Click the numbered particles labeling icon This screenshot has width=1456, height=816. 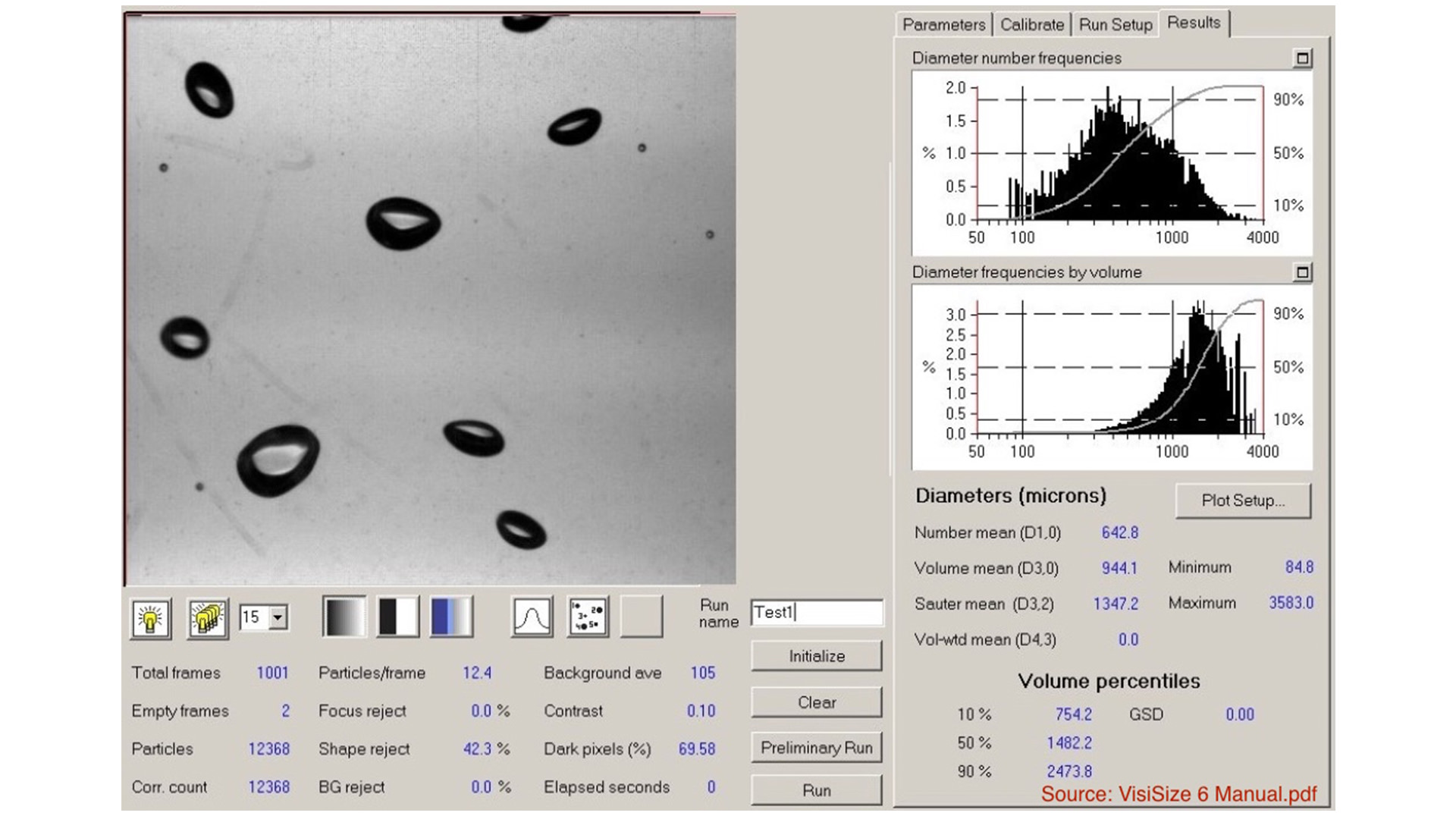(x=588, y=617)
